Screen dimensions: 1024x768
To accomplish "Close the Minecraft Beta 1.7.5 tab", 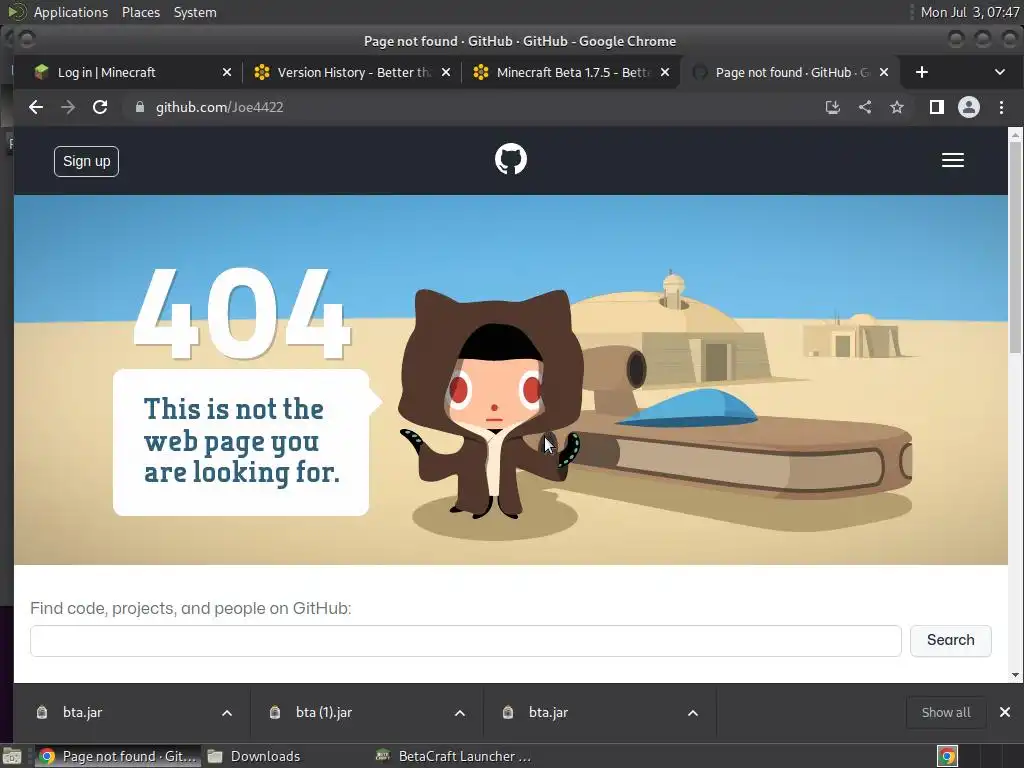I will click(x=665, y=72).
